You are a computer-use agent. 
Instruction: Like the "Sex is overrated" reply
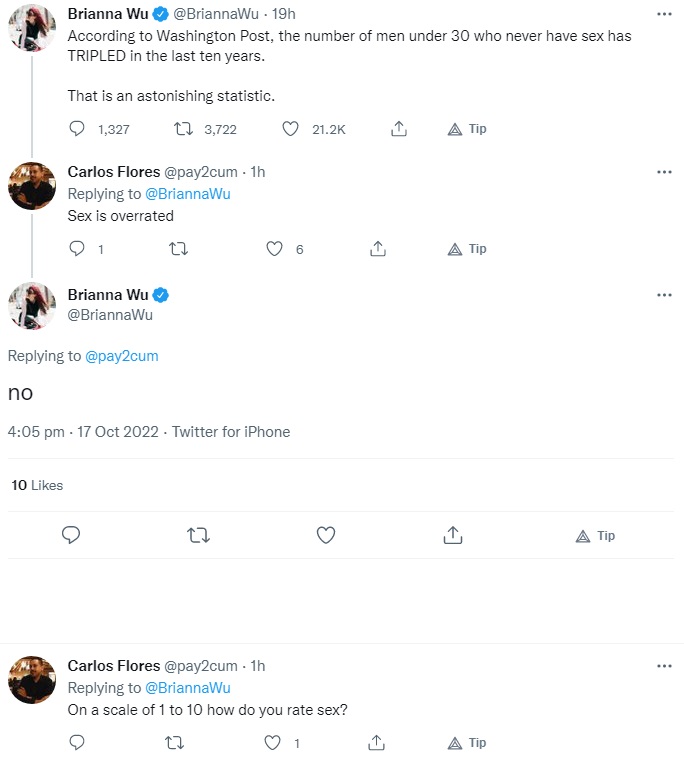pyautogui.click(x=274, y=249)
